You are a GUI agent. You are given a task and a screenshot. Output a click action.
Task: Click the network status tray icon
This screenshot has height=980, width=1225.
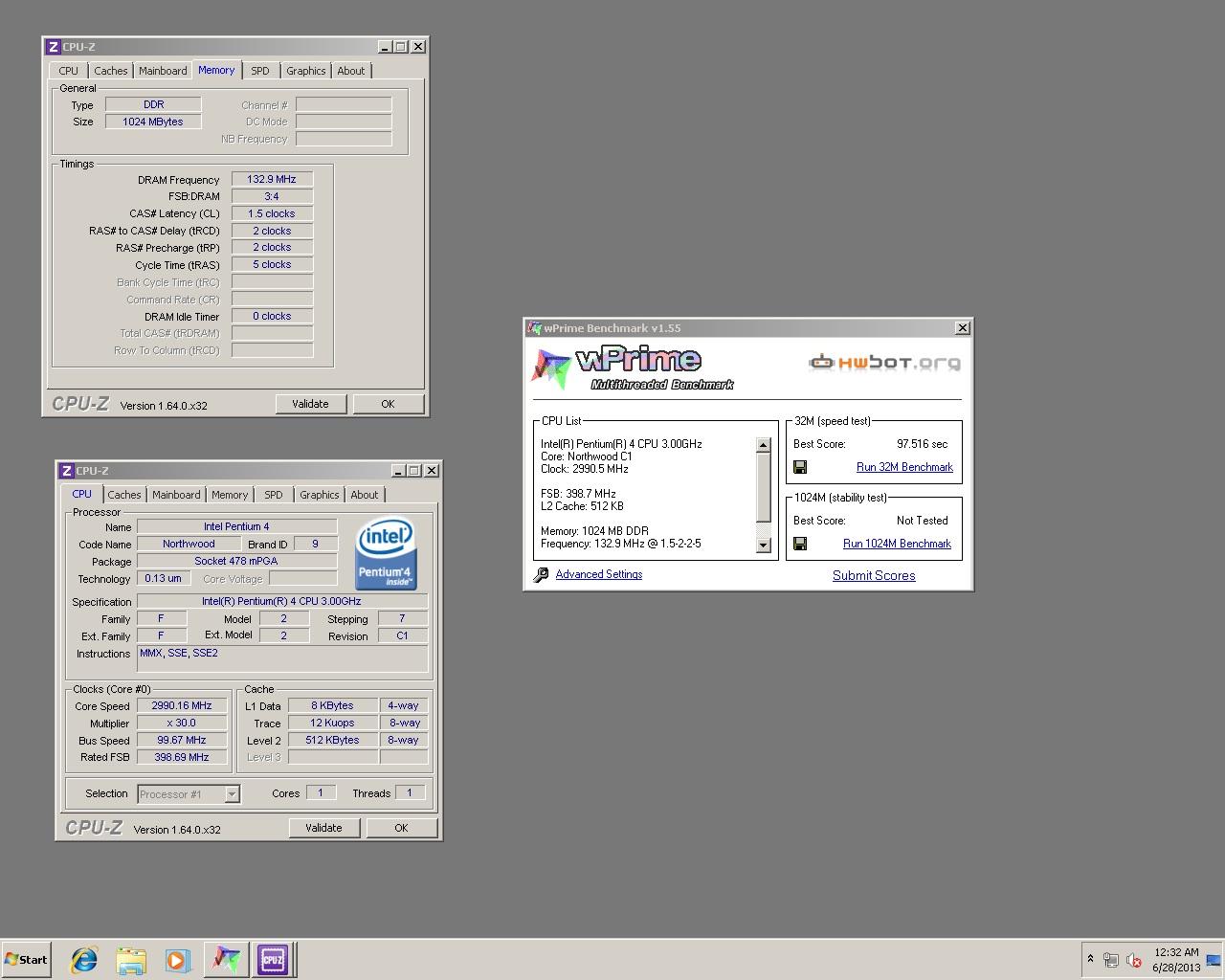[x=1111, y=960]
